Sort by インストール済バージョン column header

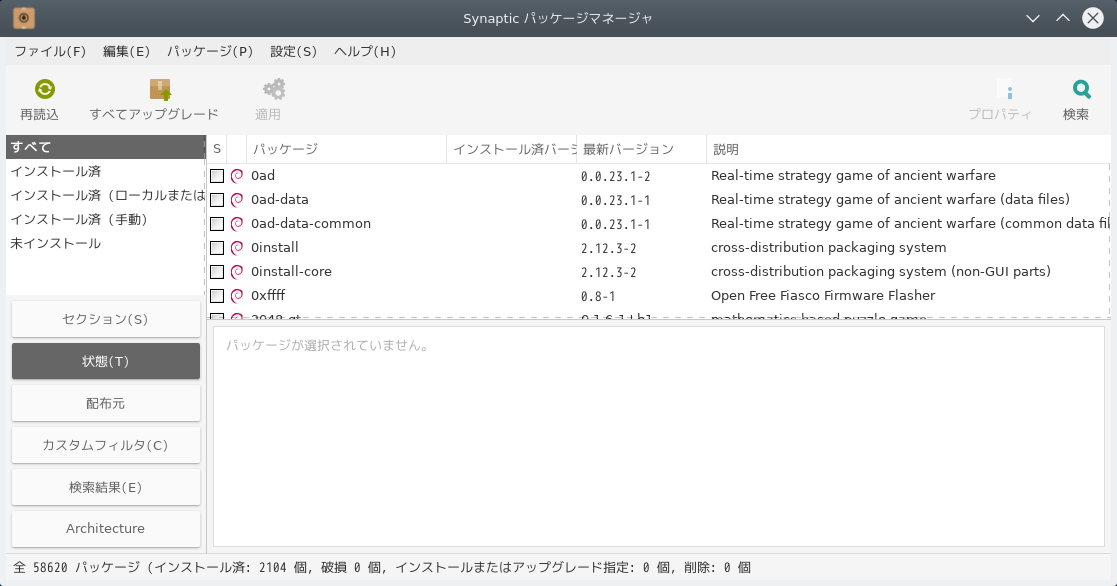[x=512, y=149]
